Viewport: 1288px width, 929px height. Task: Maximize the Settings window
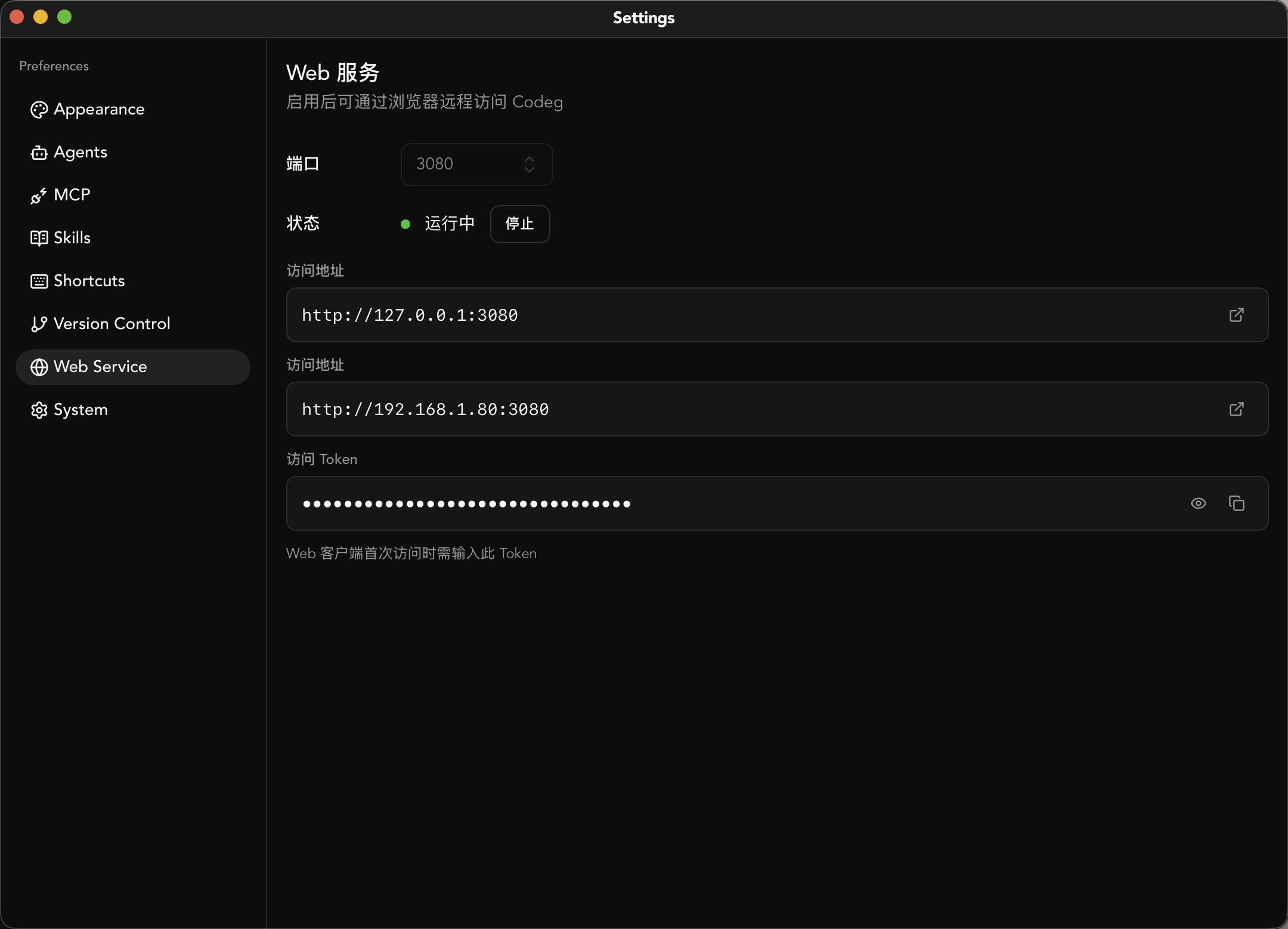pyautogui.click(x=64, y=17)
